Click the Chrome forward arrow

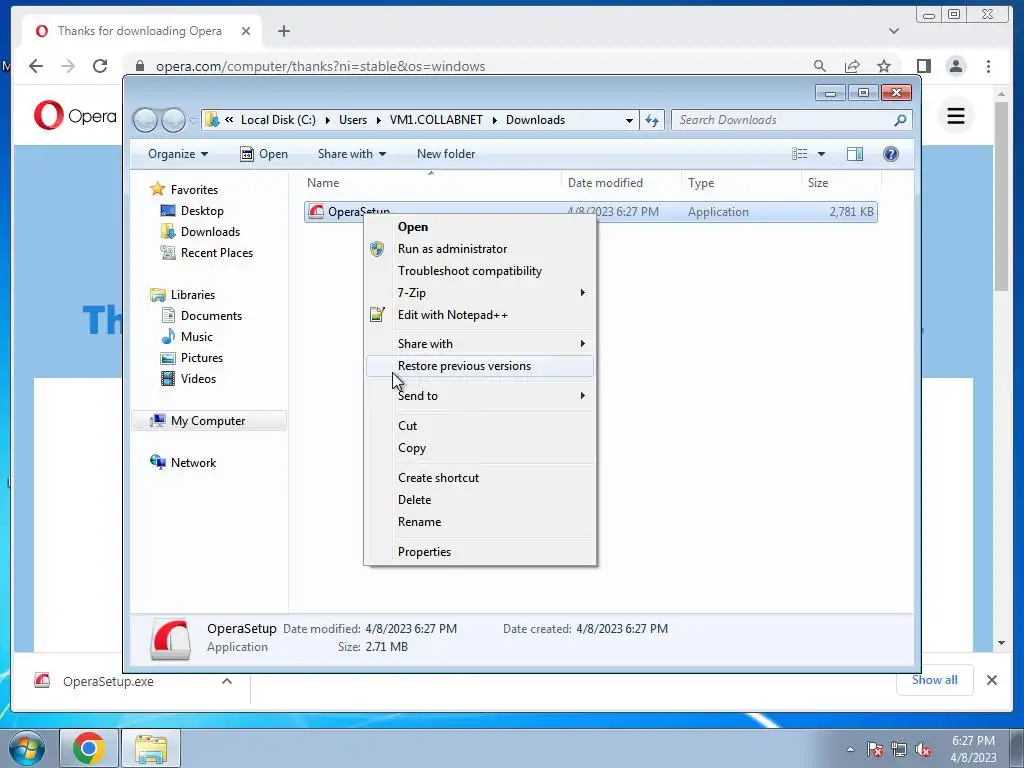(x=68, y=66)
